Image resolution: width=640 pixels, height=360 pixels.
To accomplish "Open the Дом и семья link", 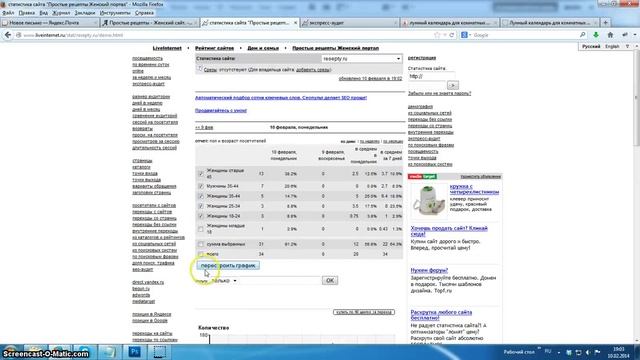I will coord(263,48).
